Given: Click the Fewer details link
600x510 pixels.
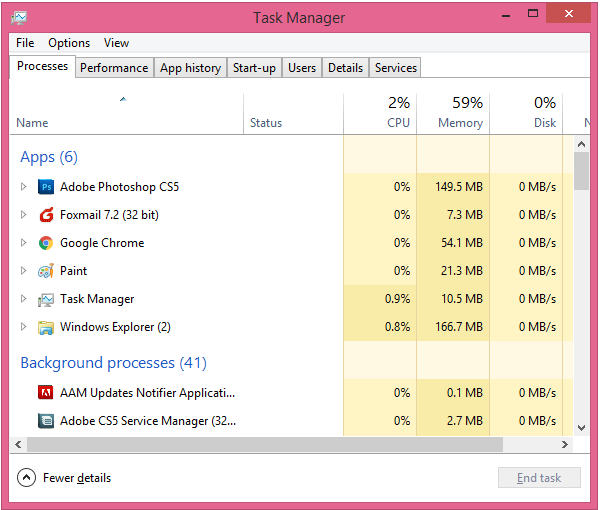Looking at the screenshot, I should tap(77, 478).
